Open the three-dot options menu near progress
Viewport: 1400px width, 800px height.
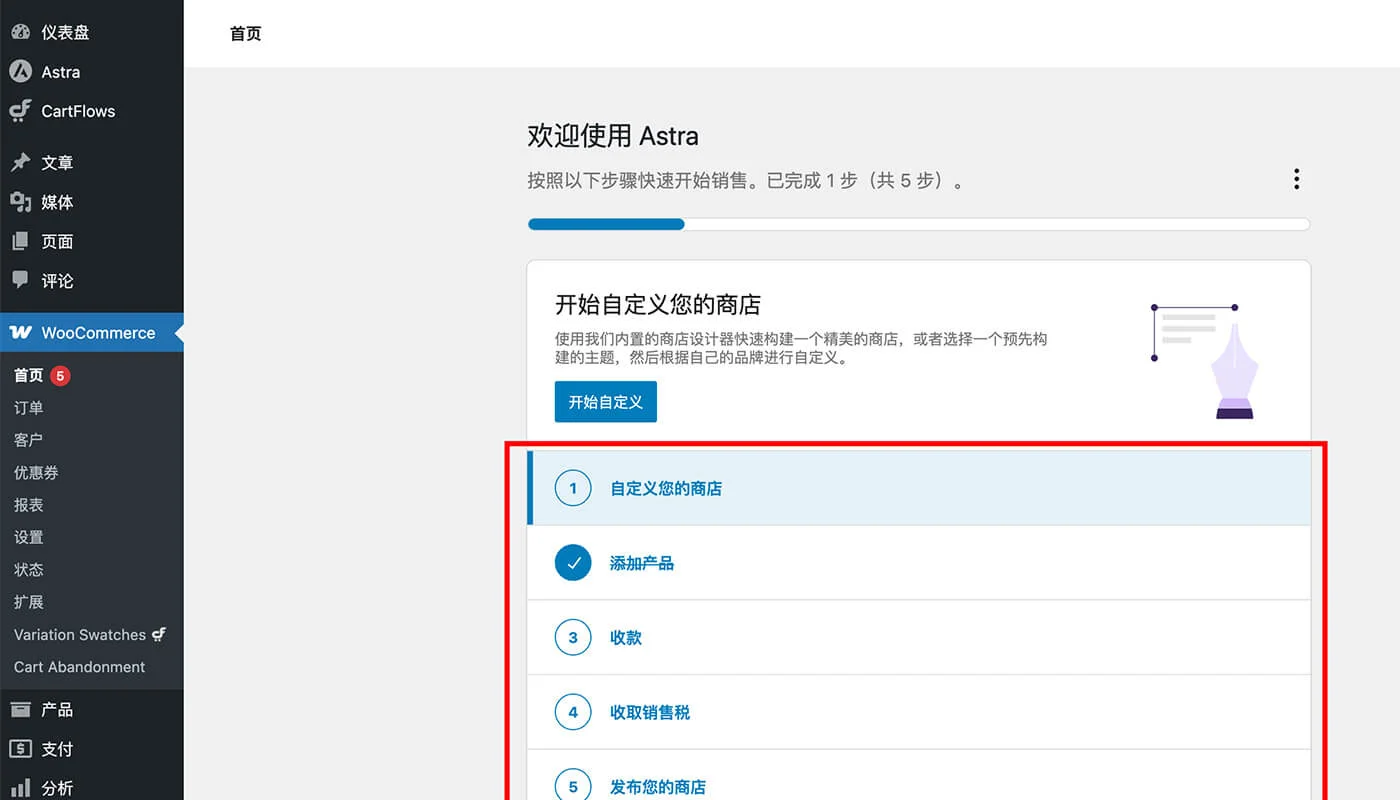point(1296,178)
